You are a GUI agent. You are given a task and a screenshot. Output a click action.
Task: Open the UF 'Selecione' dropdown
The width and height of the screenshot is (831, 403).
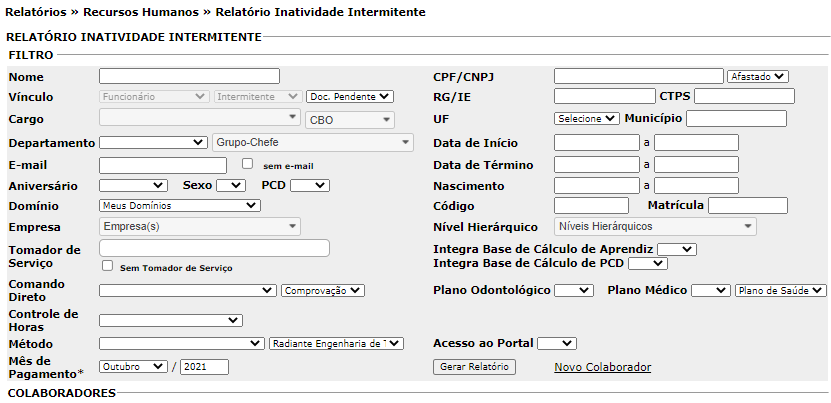click(x=586, y=118)
